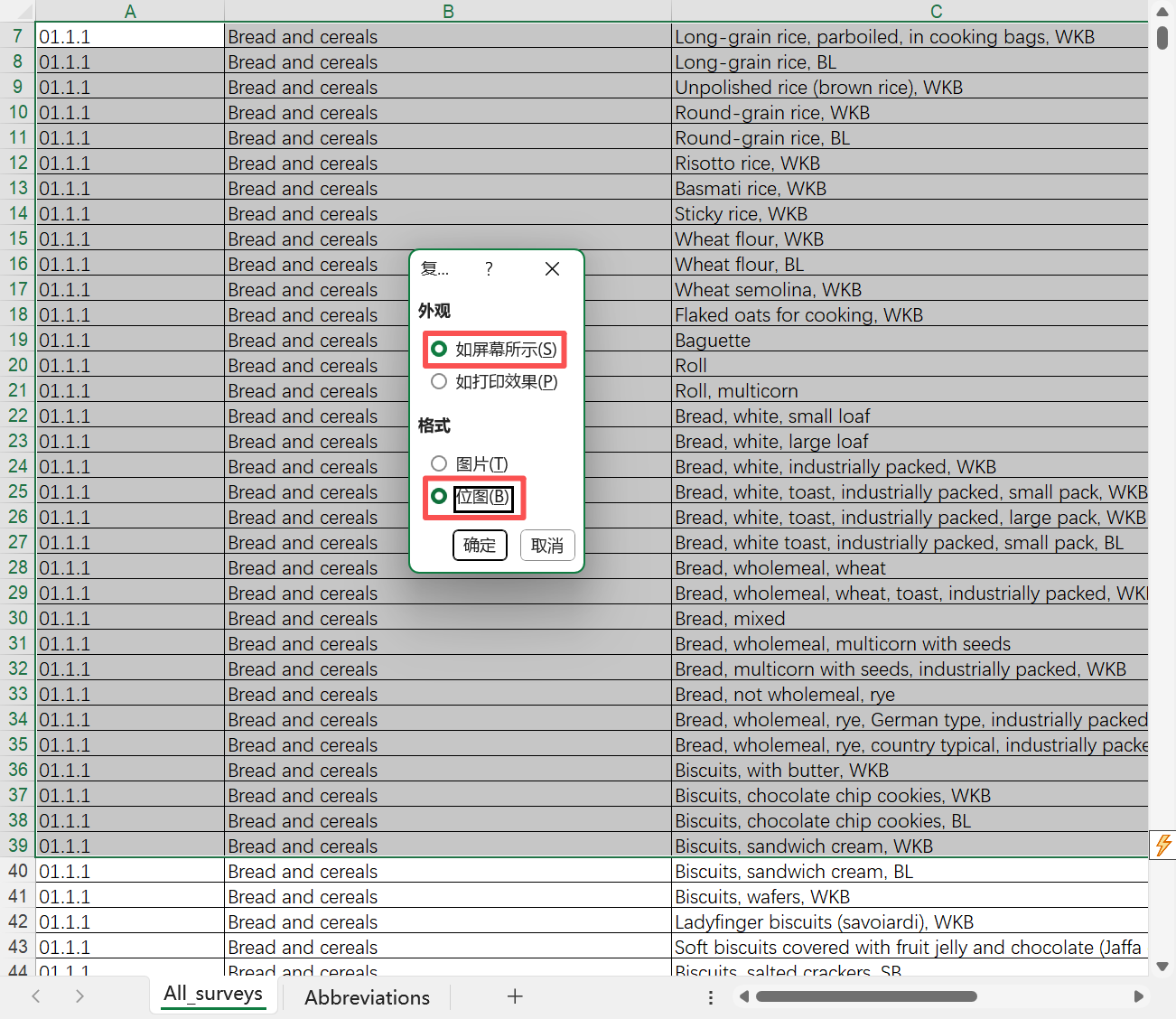Click 'Biscuits, sandwich cream, WKB' cell
1176x1019 pixels.
[910, 846]
